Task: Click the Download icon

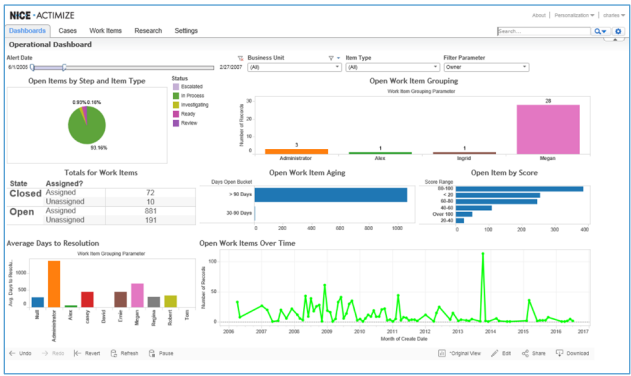Action: coord(559,353)
